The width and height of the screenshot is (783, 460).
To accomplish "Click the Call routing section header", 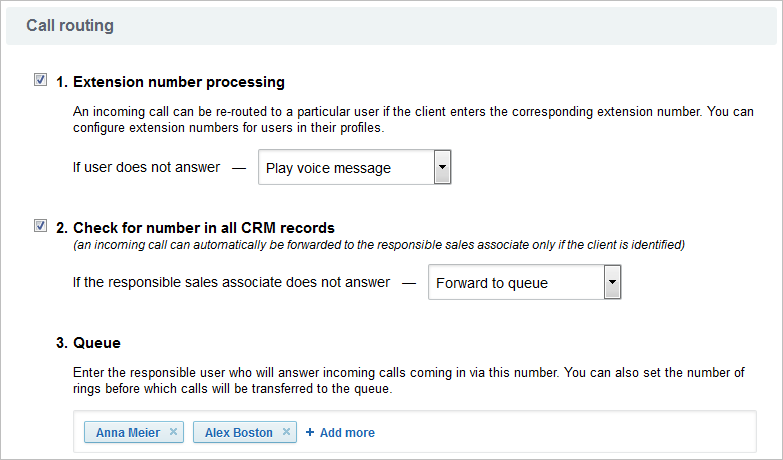I will click(70, 25).
